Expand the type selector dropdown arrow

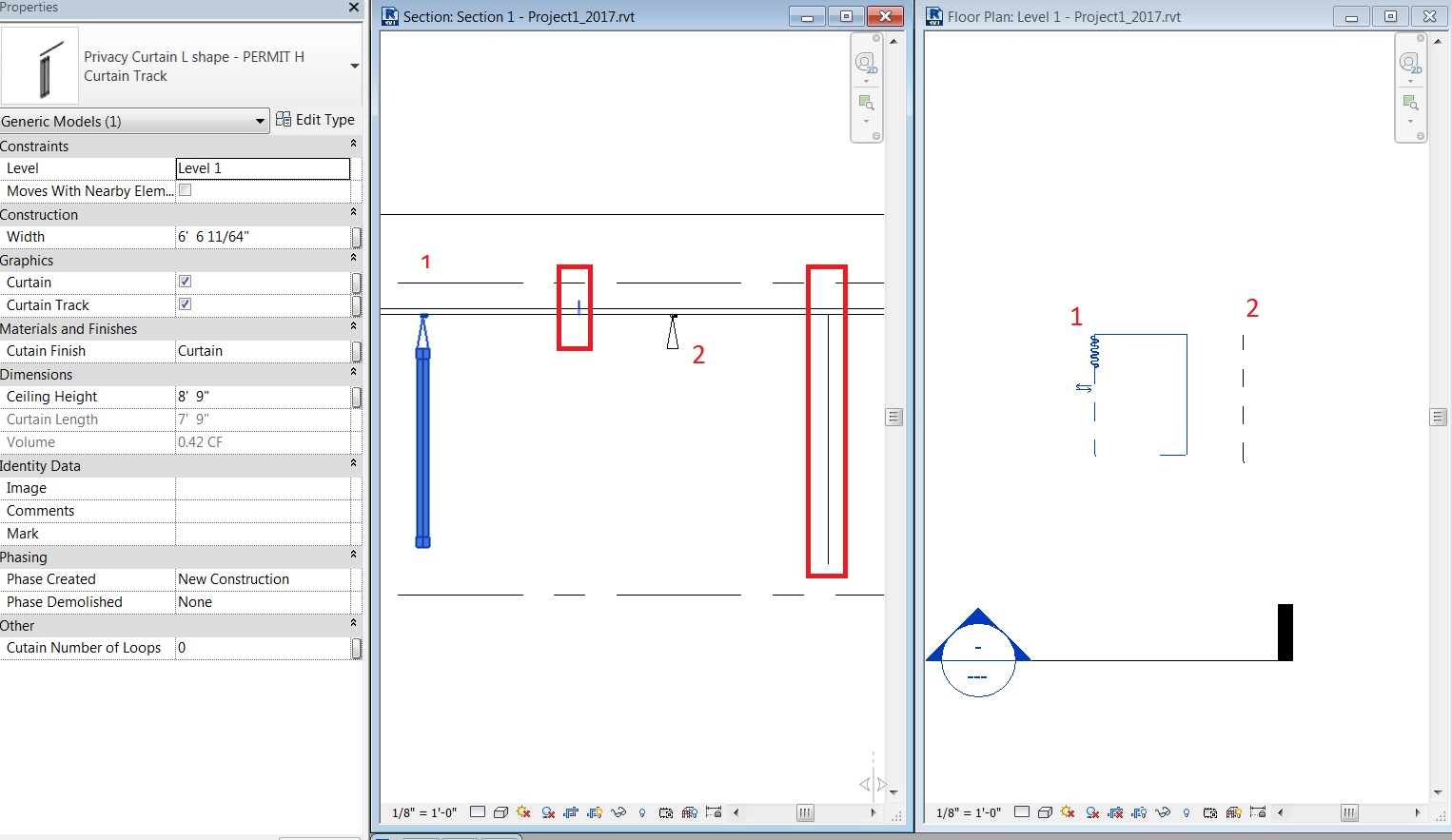pos(354,68)
